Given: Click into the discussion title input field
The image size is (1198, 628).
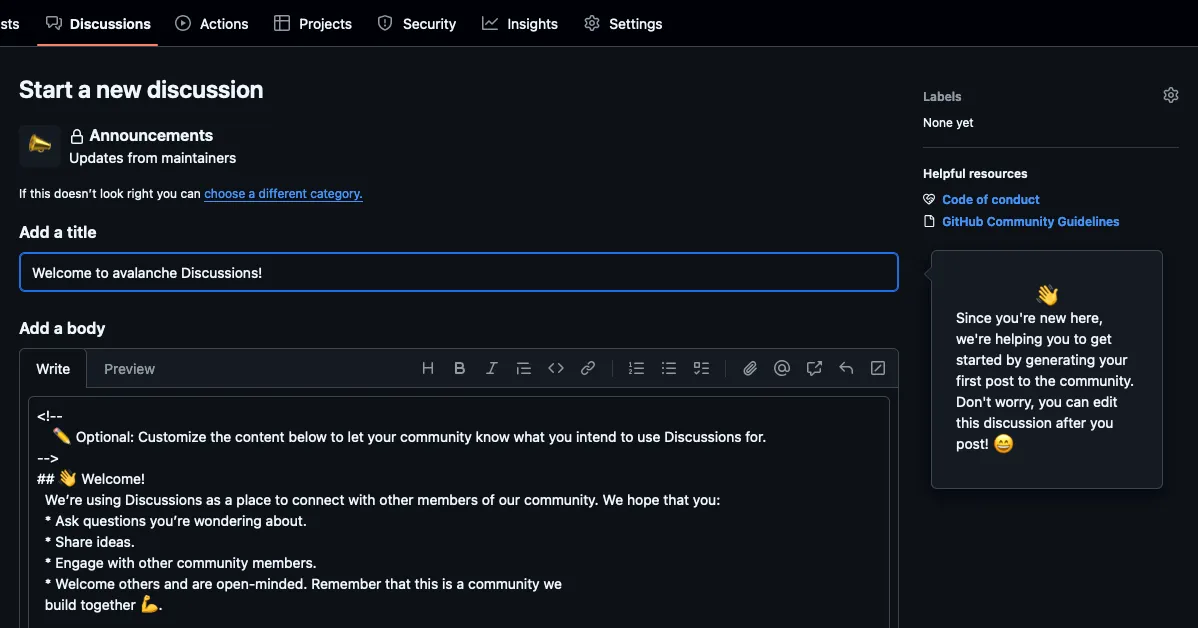Looking at the screenshot, I should [x=458, y=273].
